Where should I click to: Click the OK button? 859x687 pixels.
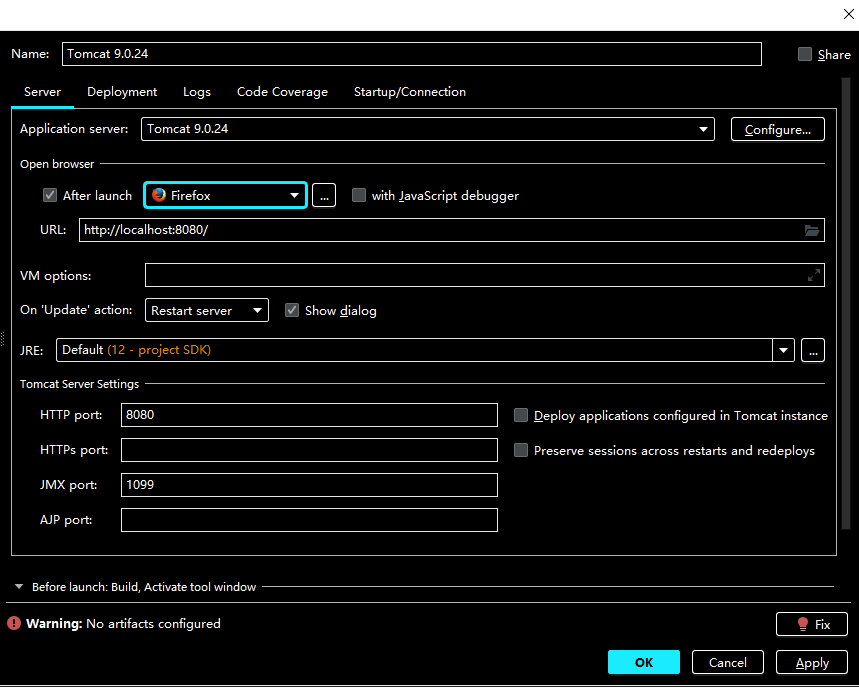point(644,662)
